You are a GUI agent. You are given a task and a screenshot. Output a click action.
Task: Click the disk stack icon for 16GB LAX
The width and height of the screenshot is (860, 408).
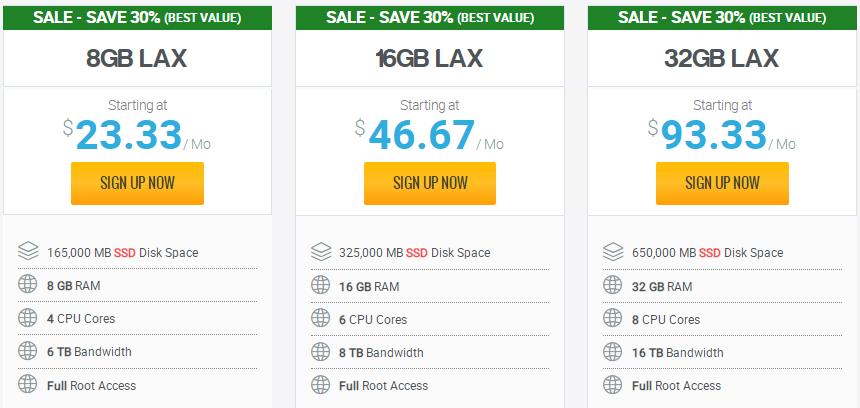[x=320, y=252]
